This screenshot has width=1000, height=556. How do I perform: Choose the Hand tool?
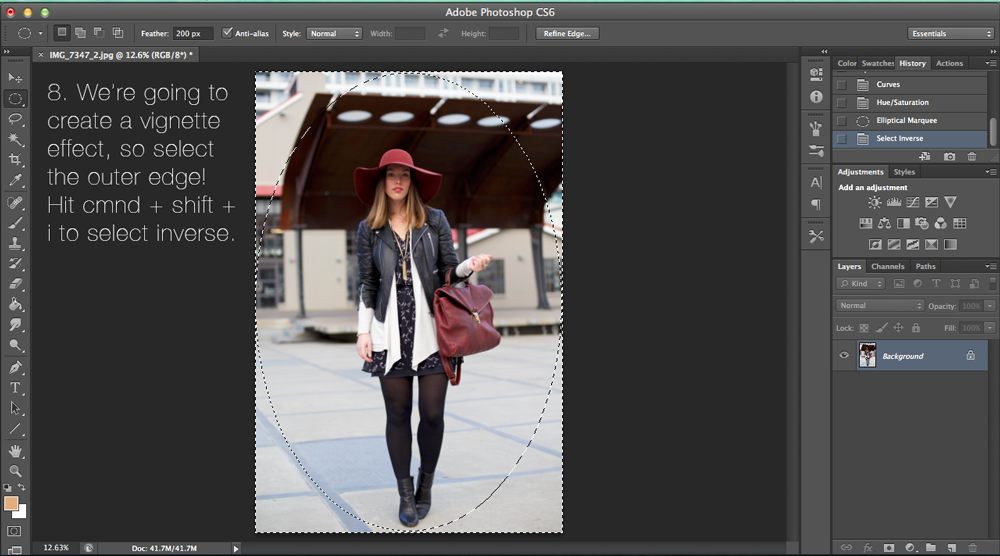(x=15, y=450)
